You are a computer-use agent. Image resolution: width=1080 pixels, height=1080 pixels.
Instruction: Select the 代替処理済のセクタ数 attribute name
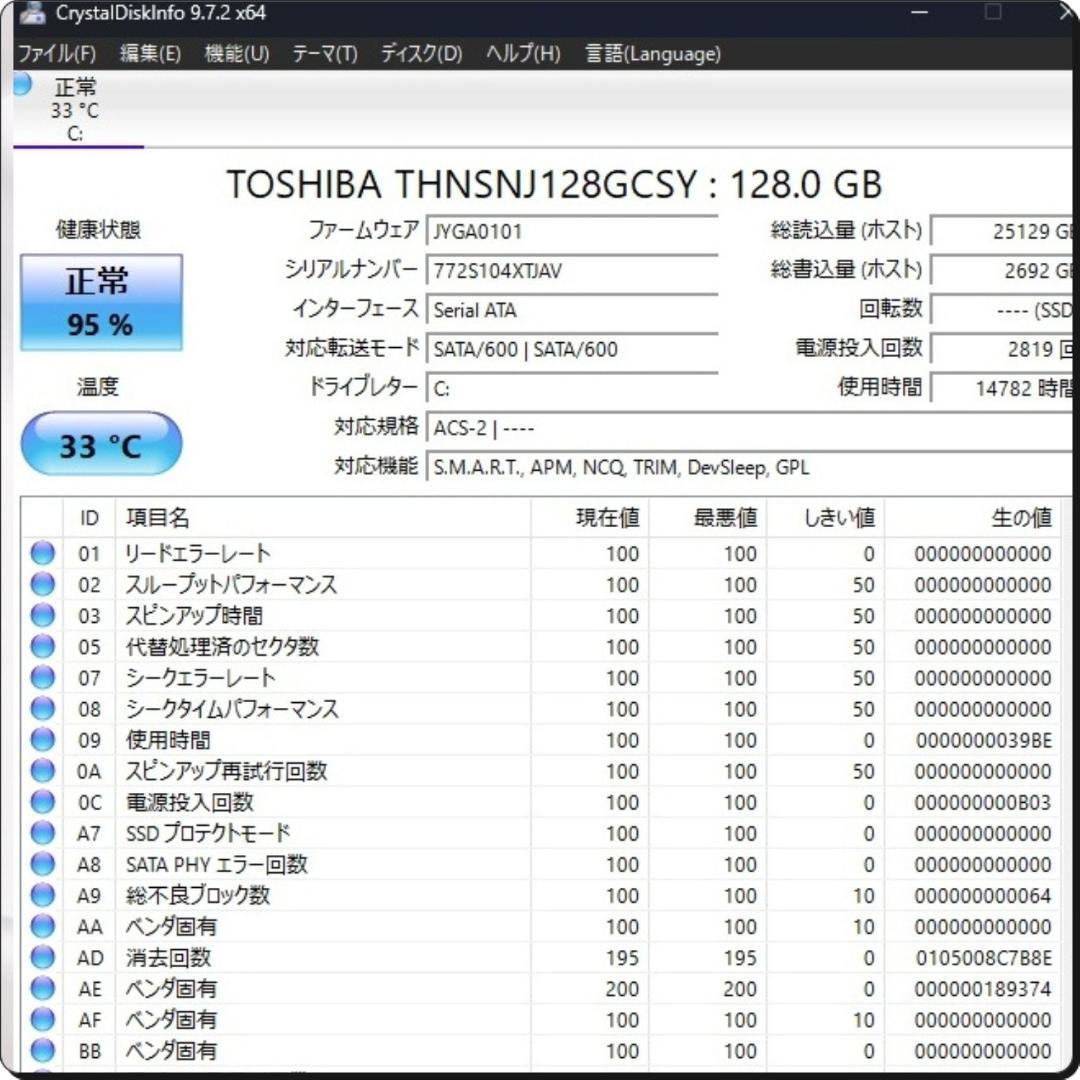222,647
